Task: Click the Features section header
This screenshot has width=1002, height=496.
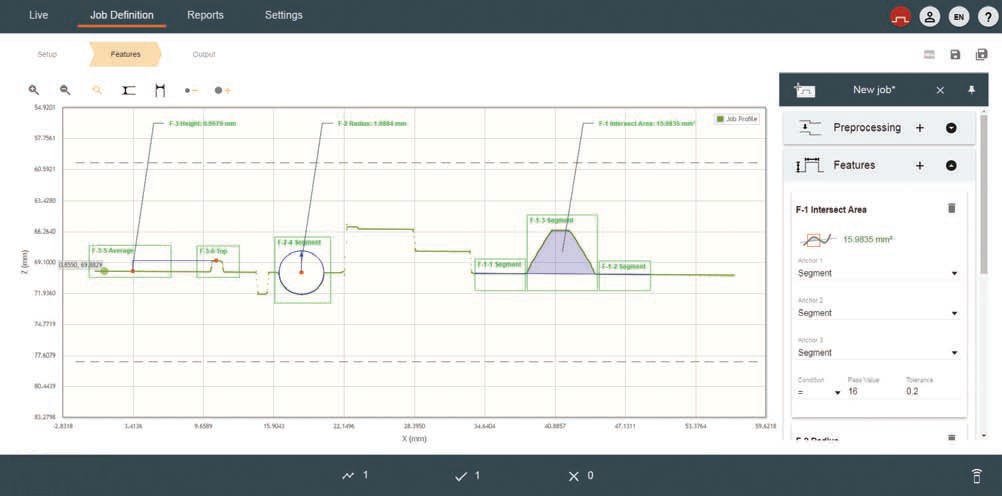Action: pos(879,166)
